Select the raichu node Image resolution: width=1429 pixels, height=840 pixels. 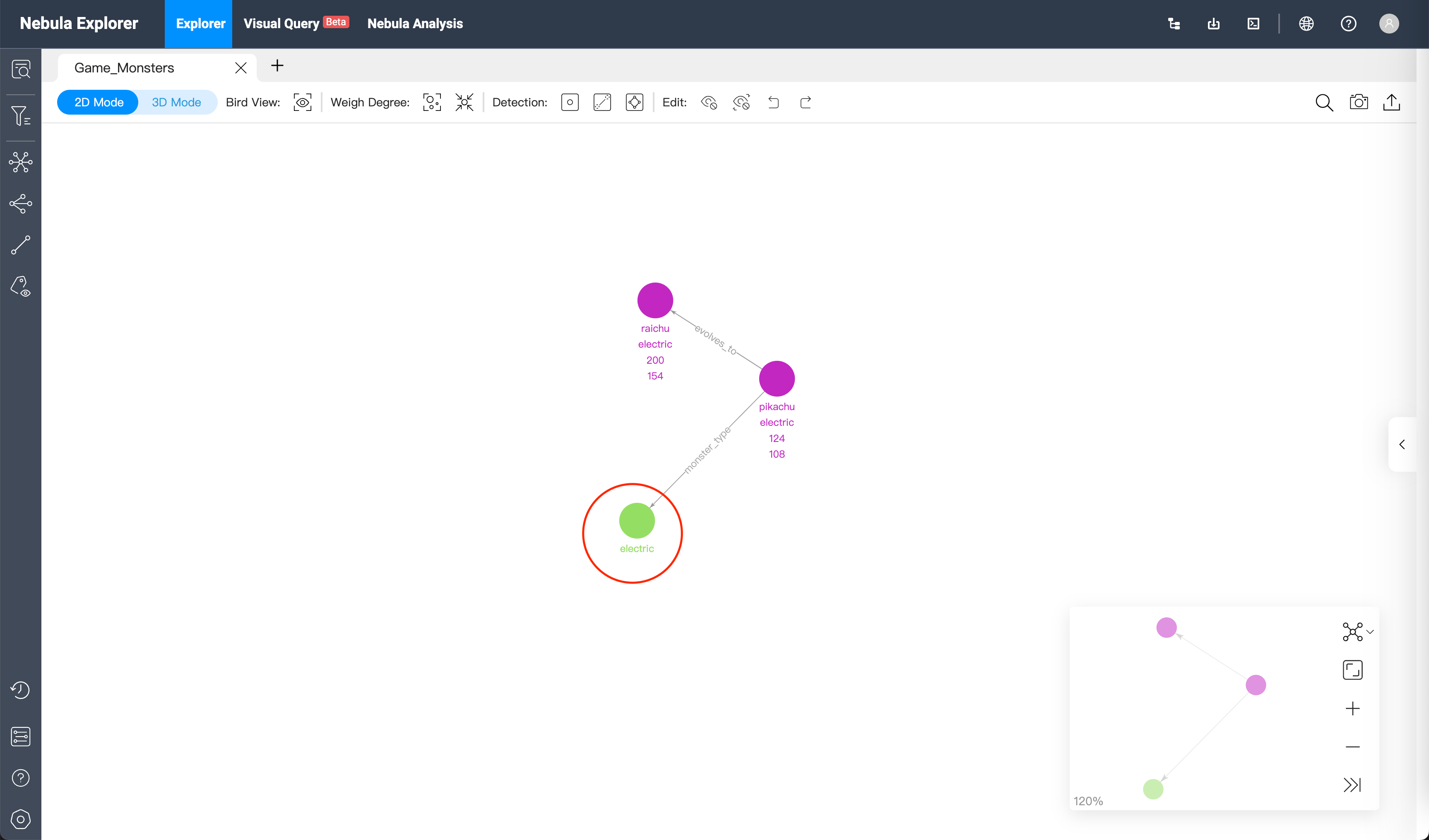[x=655, y=300]
